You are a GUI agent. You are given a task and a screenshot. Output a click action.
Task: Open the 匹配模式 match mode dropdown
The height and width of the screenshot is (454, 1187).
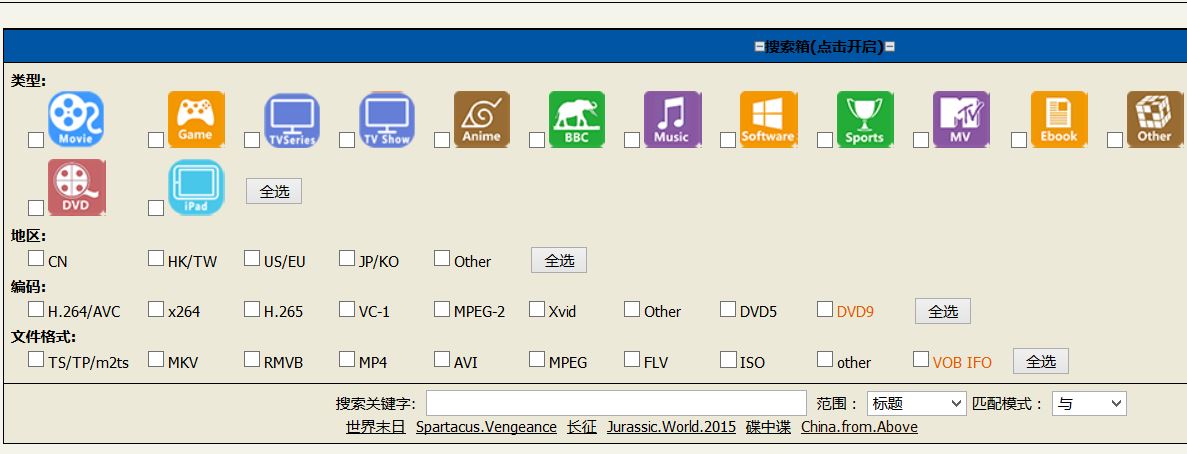[x=1088, y=404]
